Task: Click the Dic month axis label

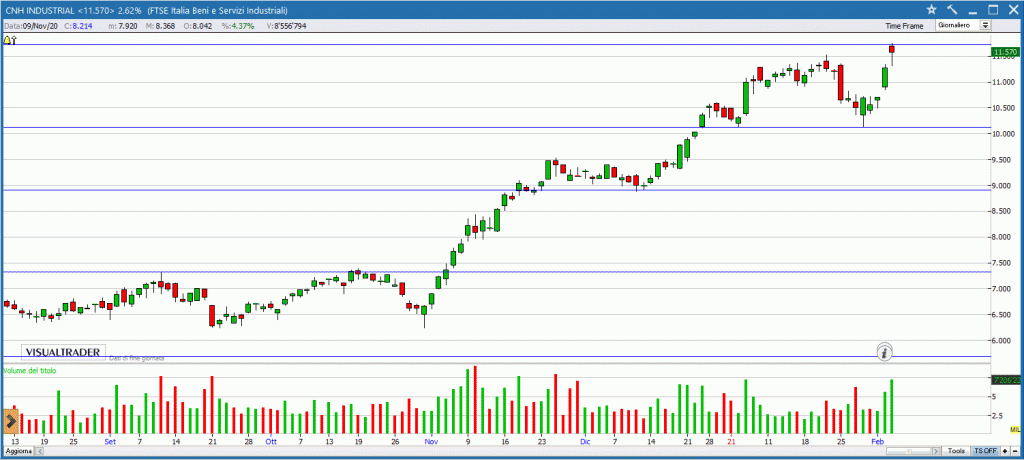Action: click(x=585, y=442)
